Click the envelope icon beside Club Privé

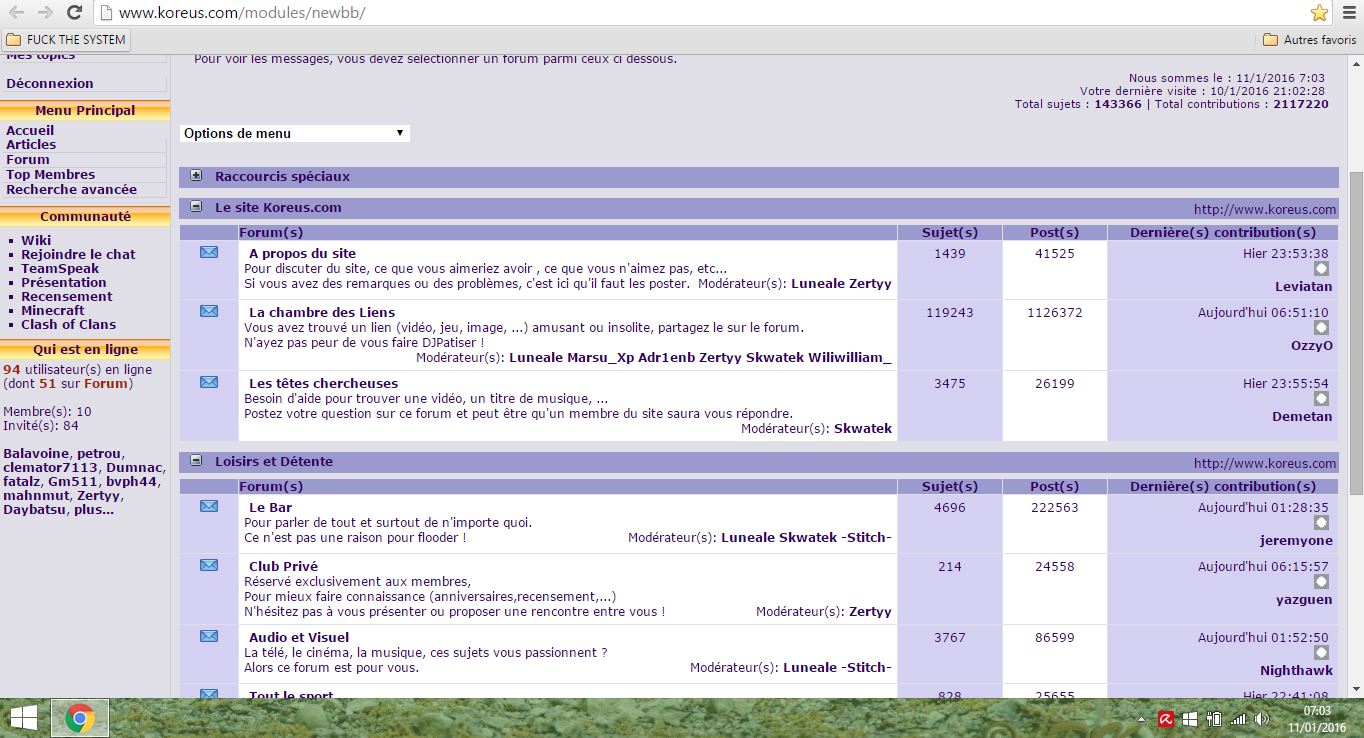(x=208, y=566)
